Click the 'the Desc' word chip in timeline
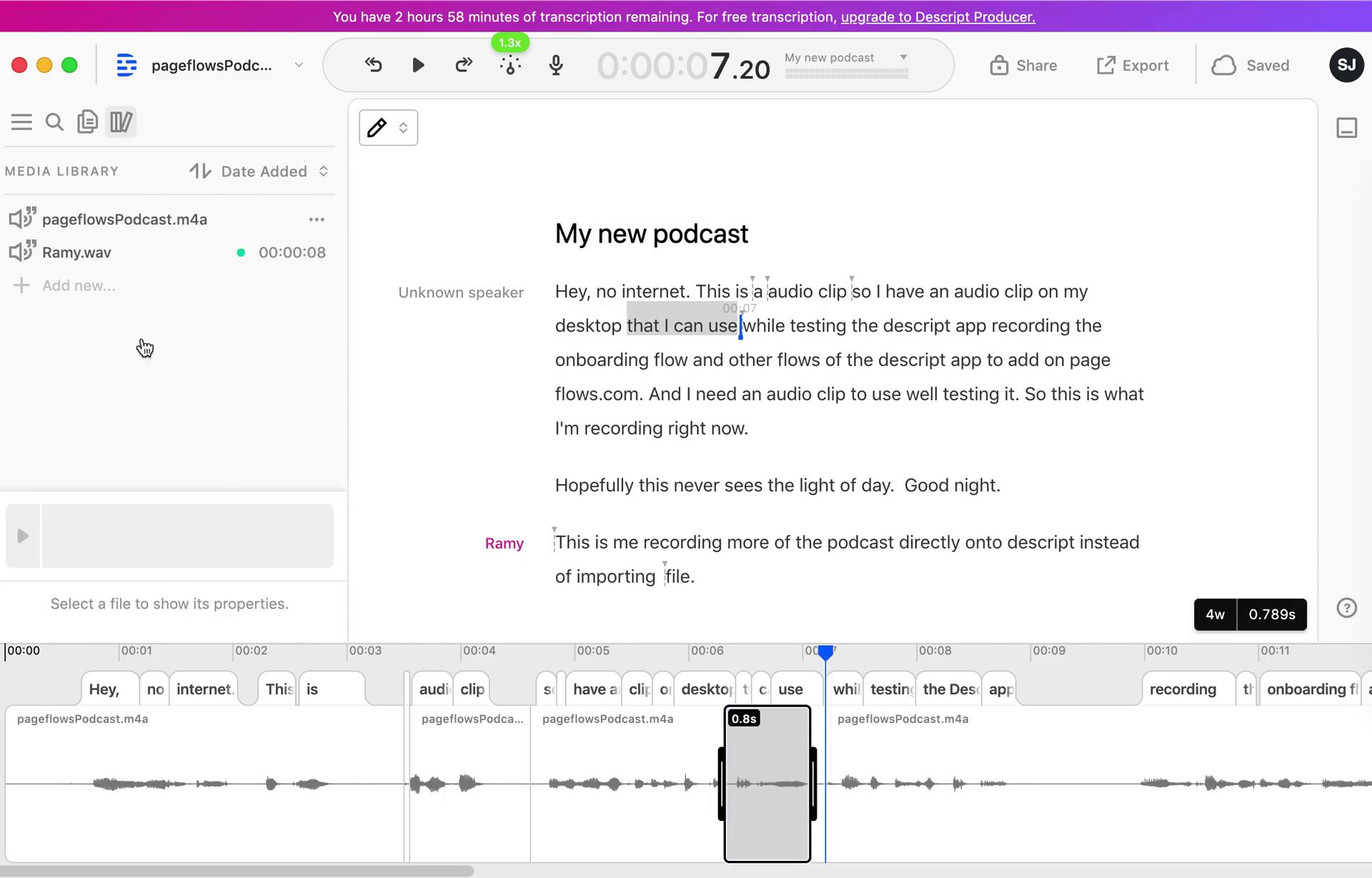The image size is (1372, 878). pos(949,689)
